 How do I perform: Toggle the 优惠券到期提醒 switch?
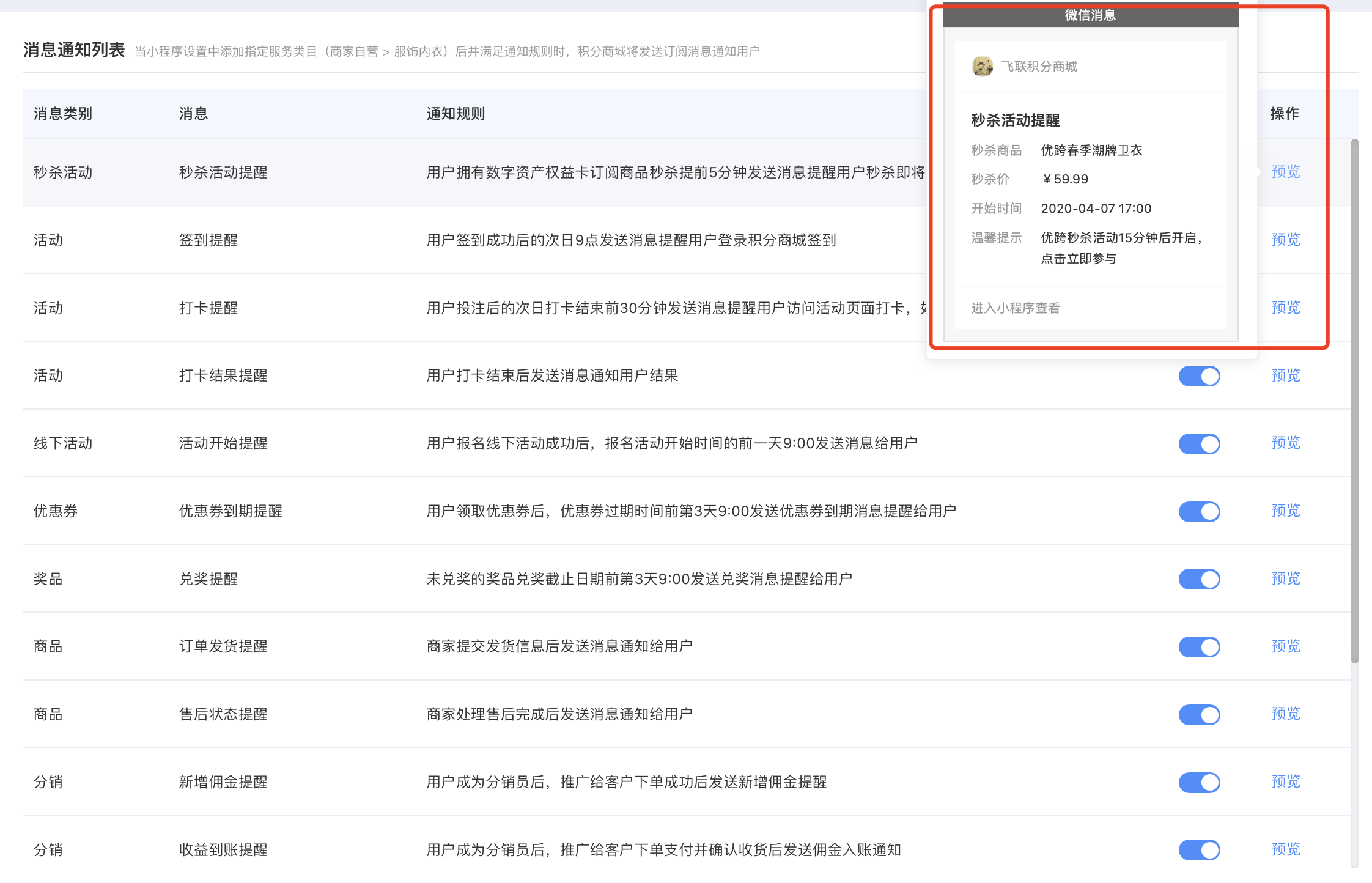click(1199, 511)
